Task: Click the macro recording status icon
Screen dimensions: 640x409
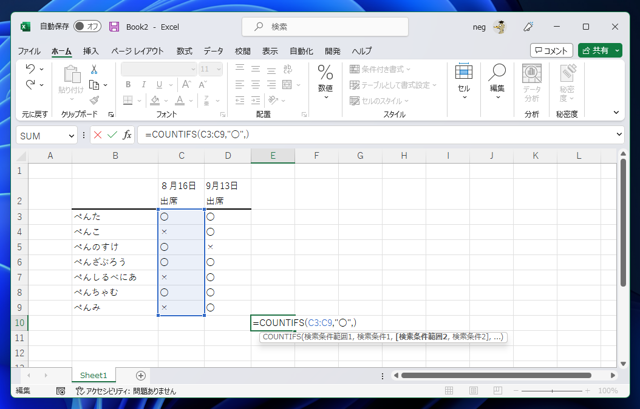Action: 60,391
